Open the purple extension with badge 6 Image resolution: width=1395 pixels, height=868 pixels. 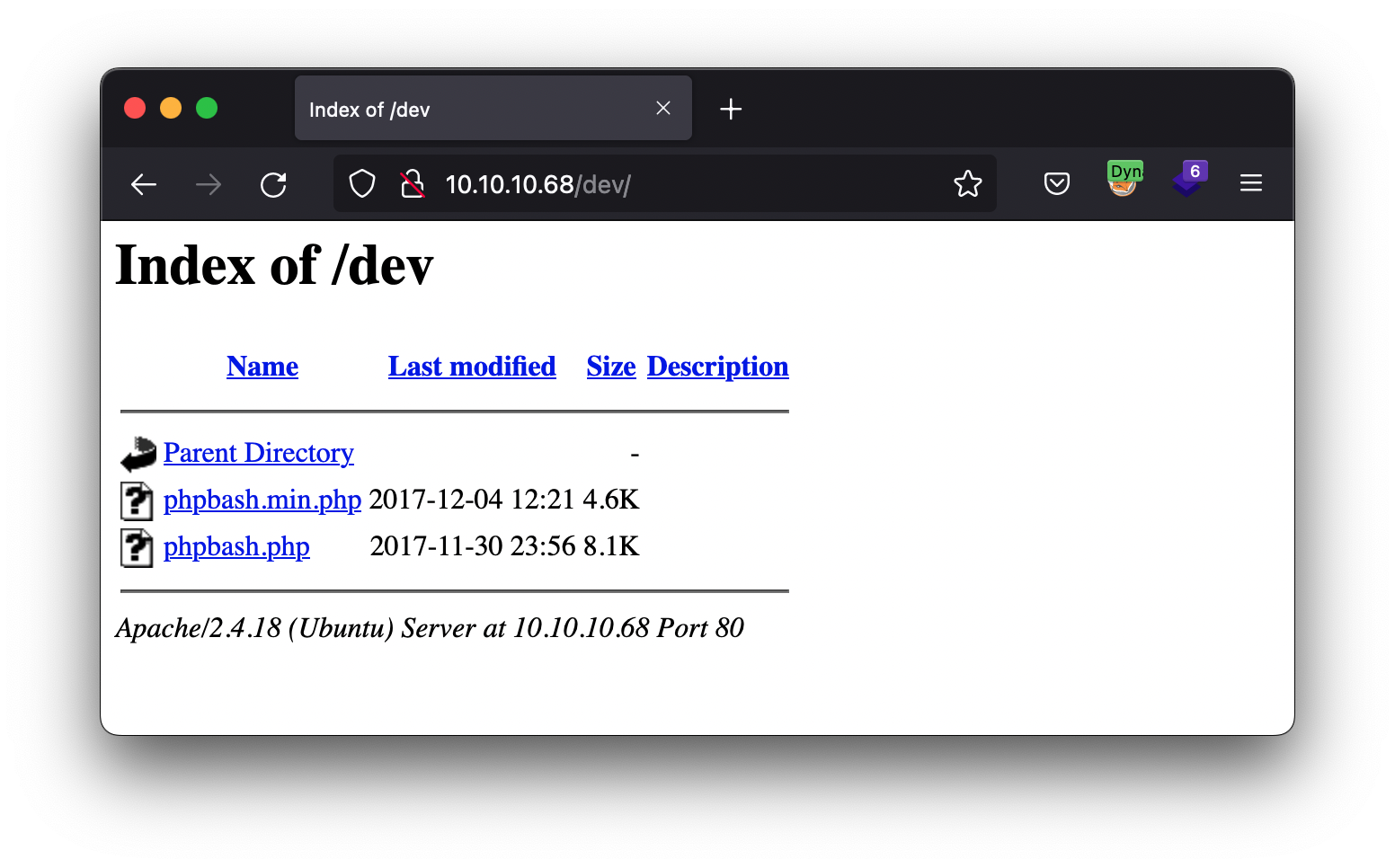pyautogui.click(x=1188, y=180)
